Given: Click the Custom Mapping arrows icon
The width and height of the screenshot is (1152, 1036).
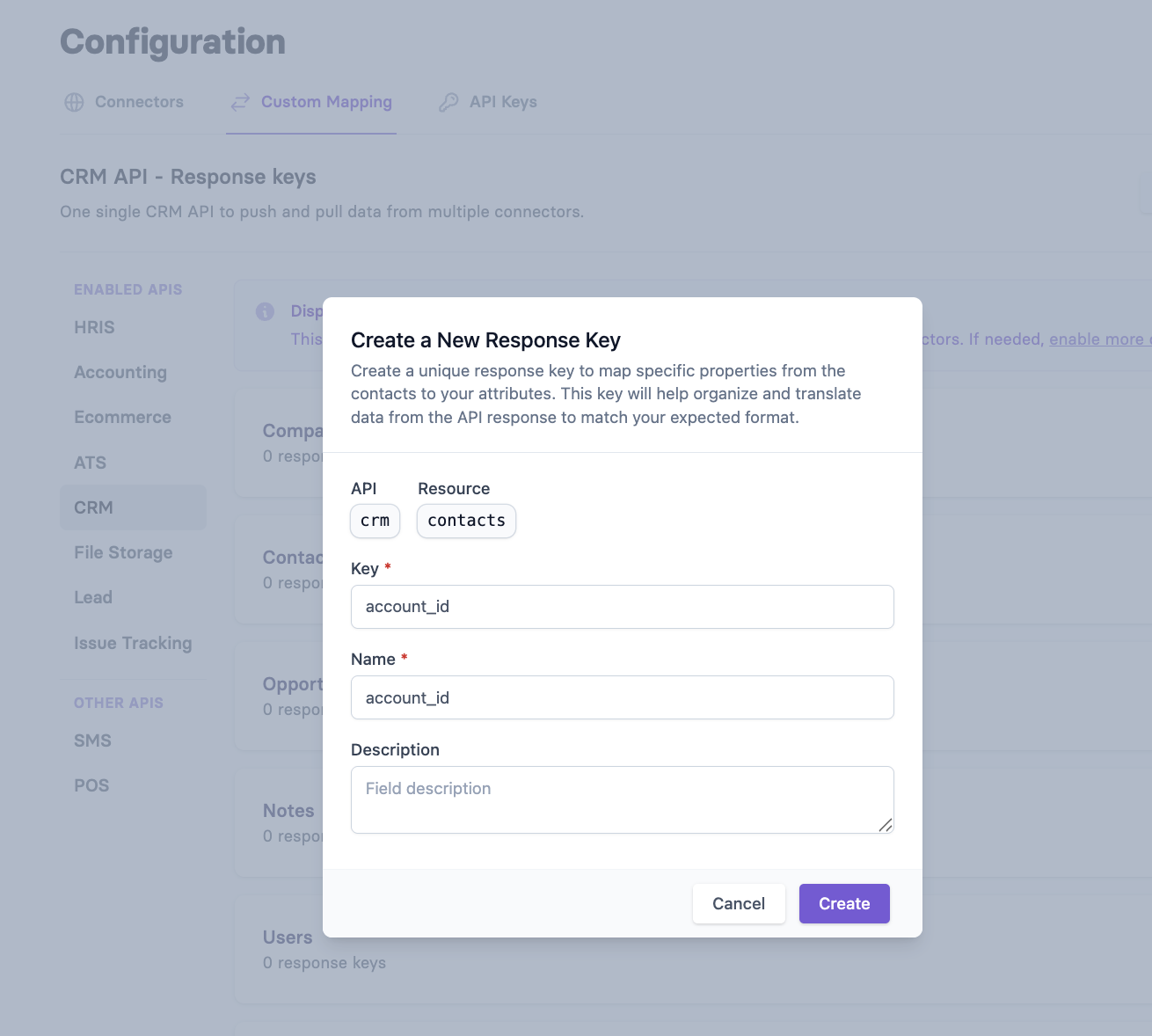Looking at the screenshot, I should (240, 102).
